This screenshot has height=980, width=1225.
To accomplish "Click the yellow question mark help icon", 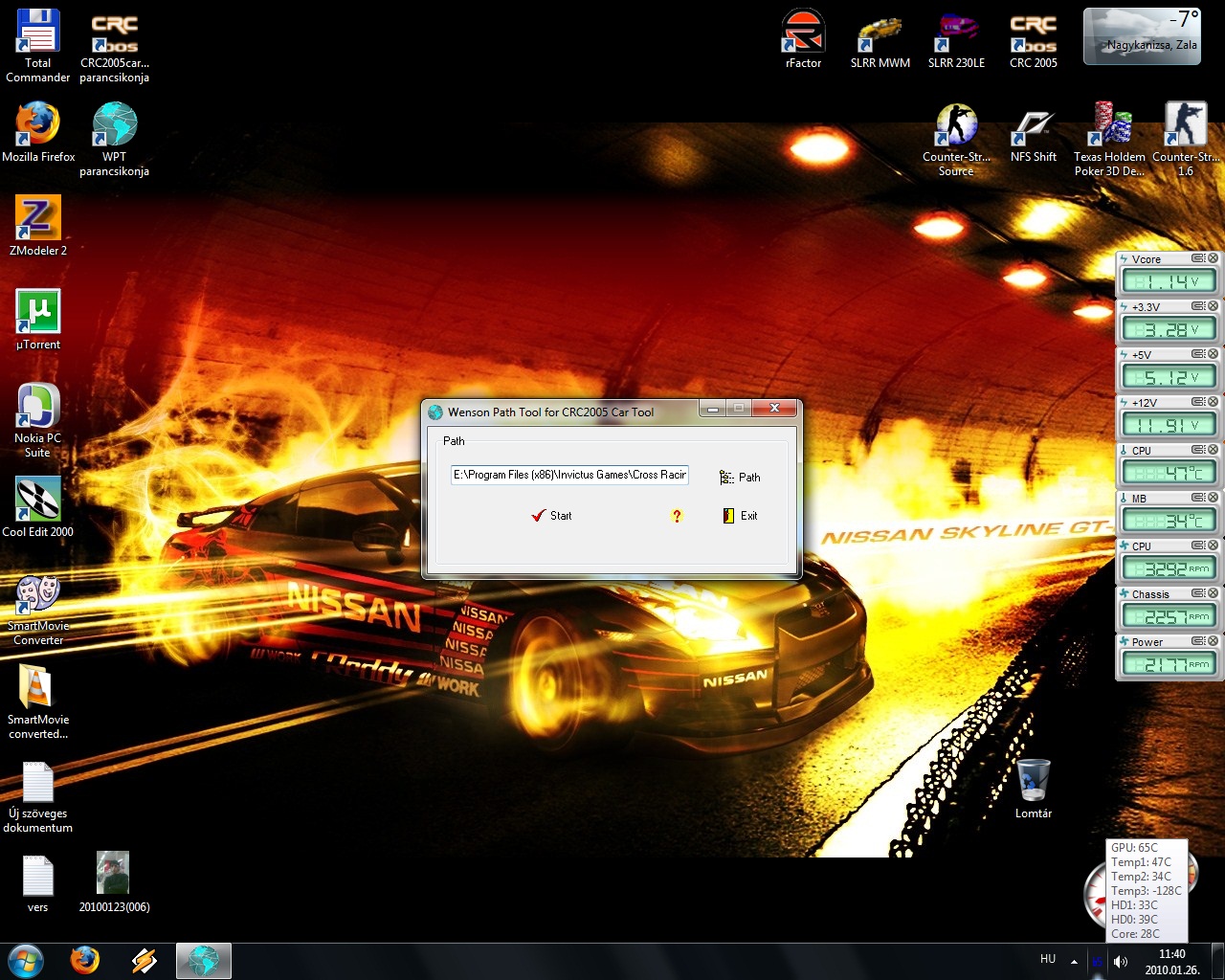I will pos(677,515).
